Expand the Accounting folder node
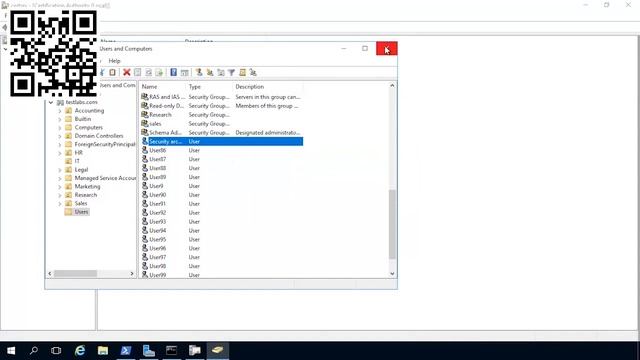This screenshot has width=640, height=360. pyautogui.click(x=60, y=111)
